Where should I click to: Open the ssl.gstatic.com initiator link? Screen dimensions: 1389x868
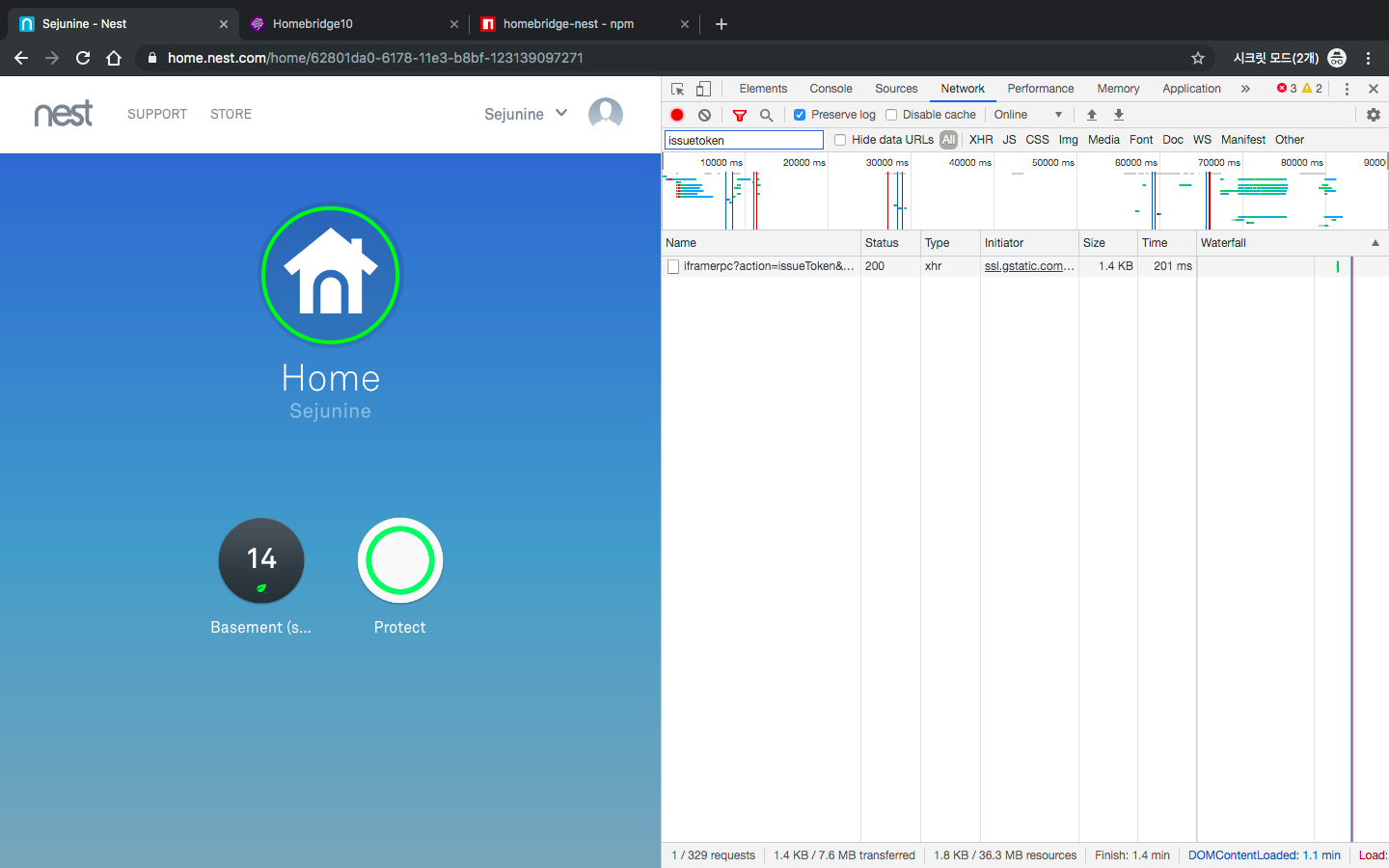click(1029, 266)
